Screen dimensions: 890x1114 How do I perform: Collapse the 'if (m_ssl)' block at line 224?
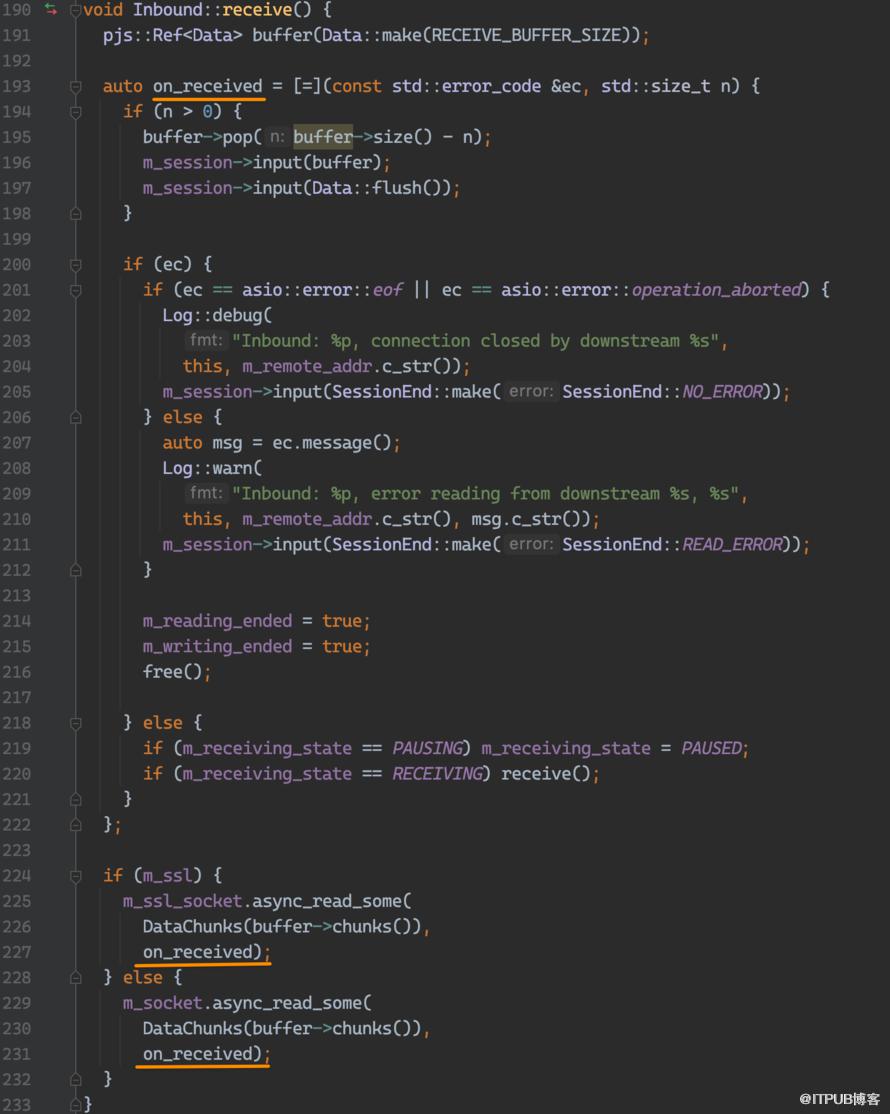pos(75,876)
